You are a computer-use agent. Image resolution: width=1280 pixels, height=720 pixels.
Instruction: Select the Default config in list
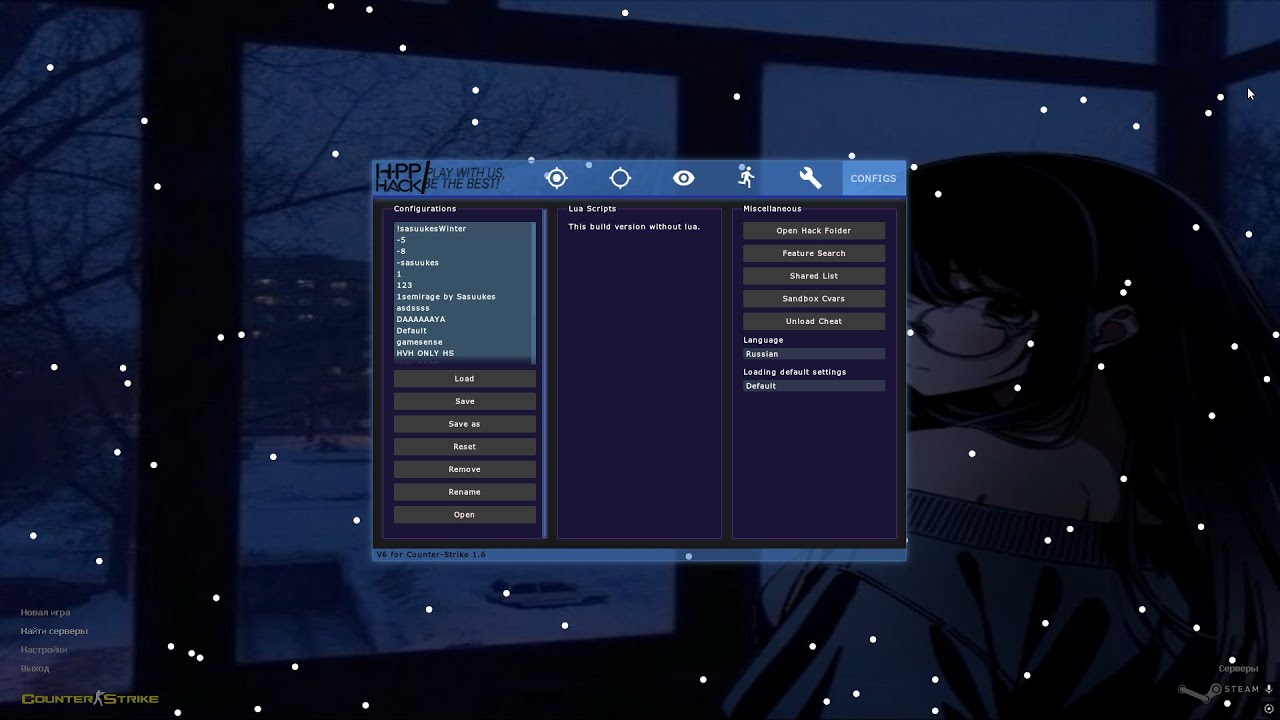(x=463, y=331)
